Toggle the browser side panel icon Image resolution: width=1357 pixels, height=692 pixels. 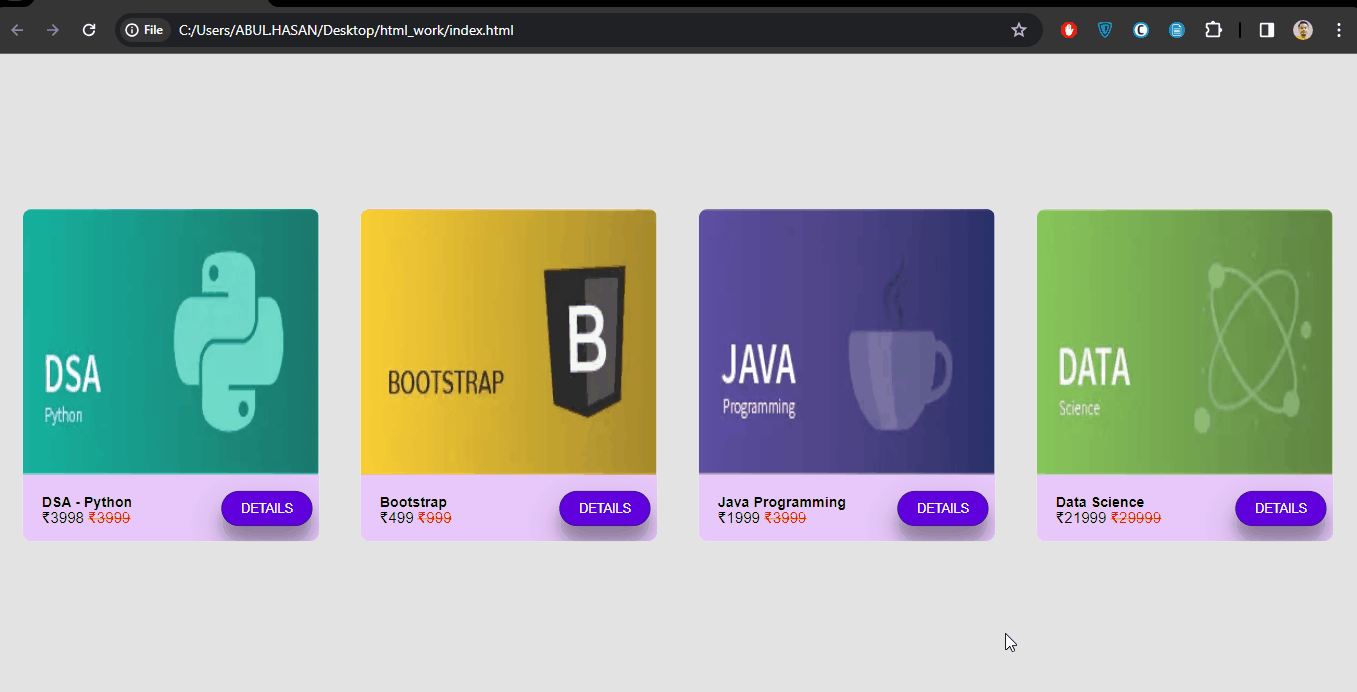(1267, 30)
